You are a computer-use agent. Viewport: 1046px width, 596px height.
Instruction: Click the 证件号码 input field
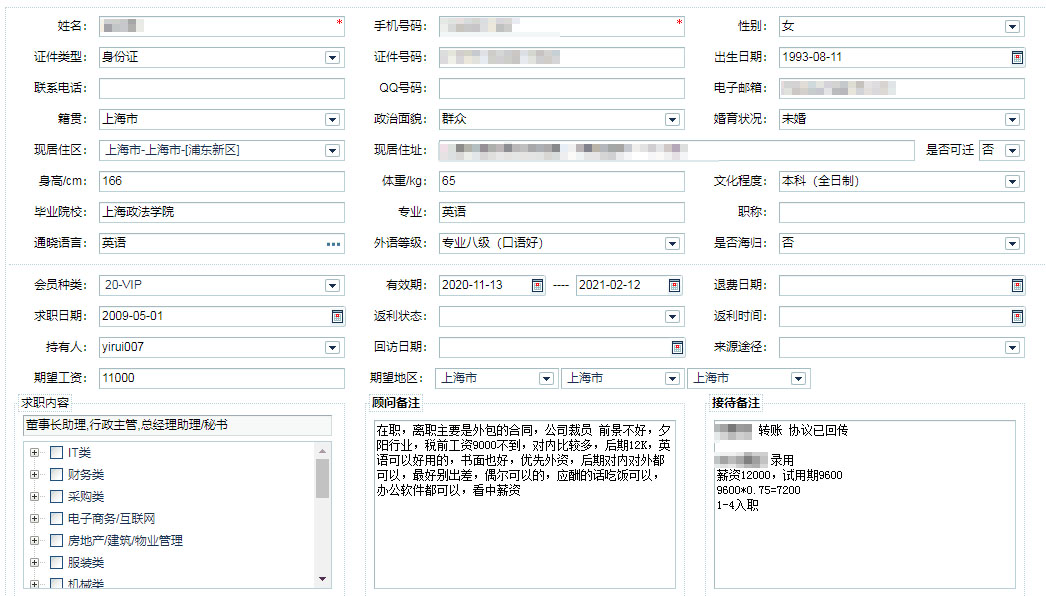point(562,57)
